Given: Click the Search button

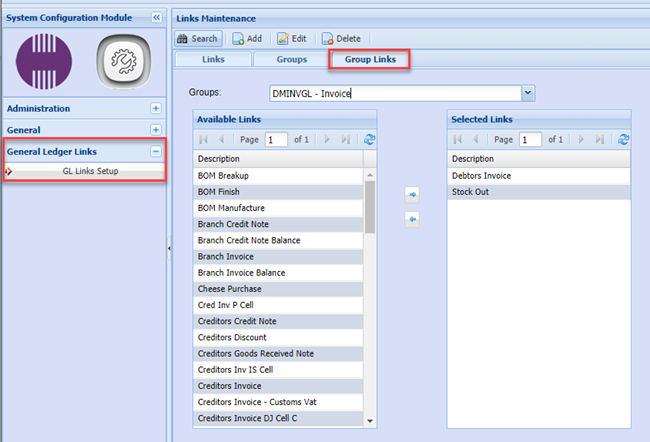Looking at the screenshot, I should tap(198, 38).
